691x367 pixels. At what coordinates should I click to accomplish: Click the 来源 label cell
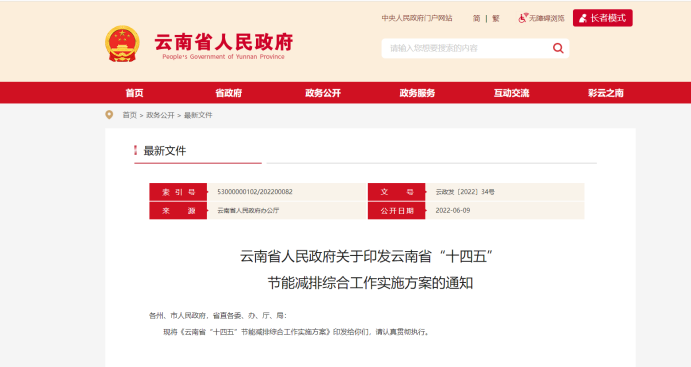[178, 211]
